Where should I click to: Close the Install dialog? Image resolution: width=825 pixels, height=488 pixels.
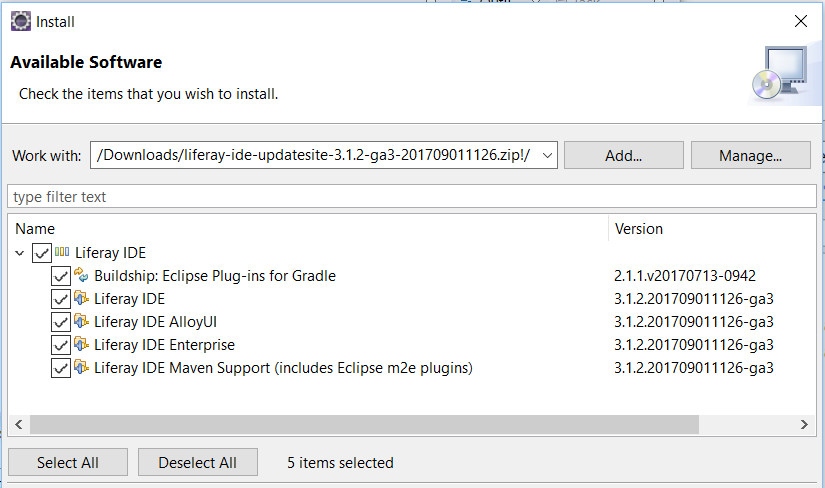[x=801, y=21]
